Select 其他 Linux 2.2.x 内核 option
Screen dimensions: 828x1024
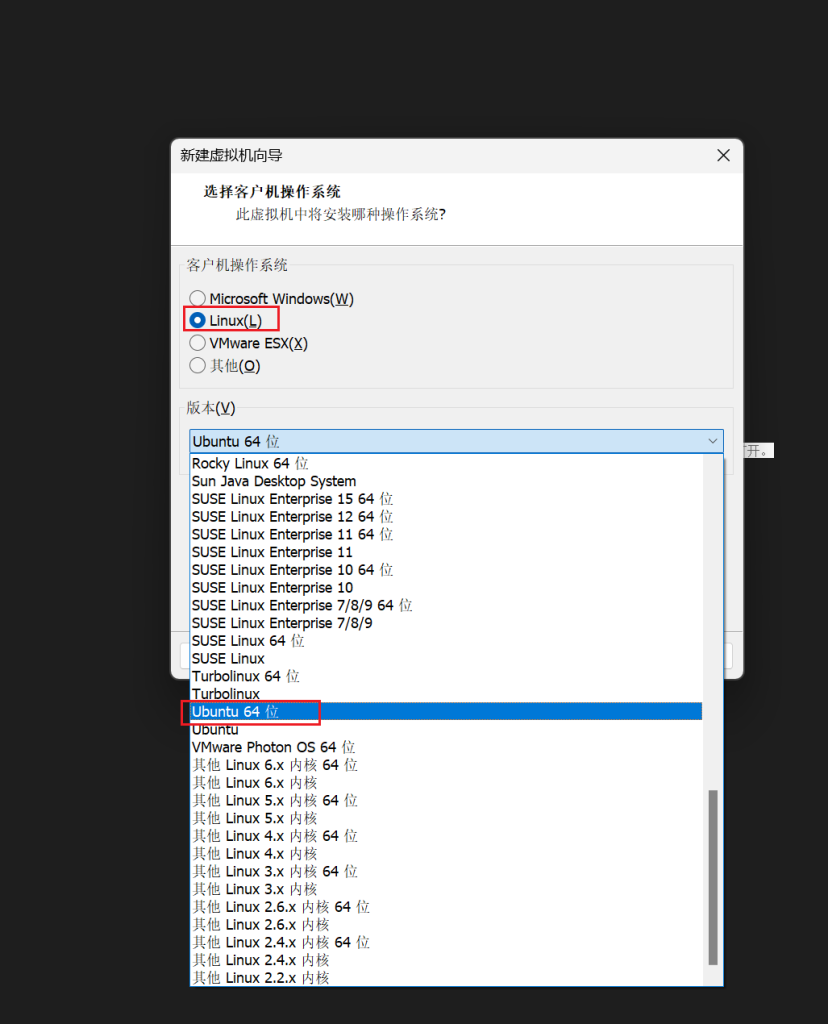click(x=261, y=977)
